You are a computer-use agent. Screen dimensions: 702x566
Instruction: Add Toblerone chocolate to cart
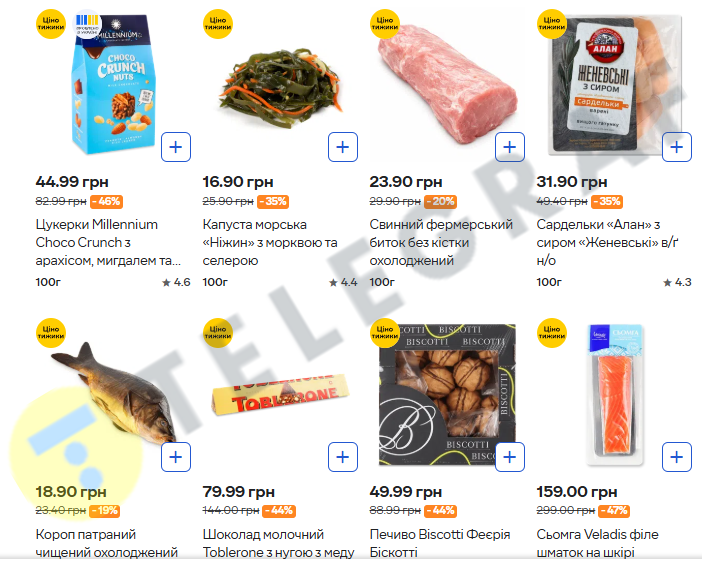coord(342,457)
